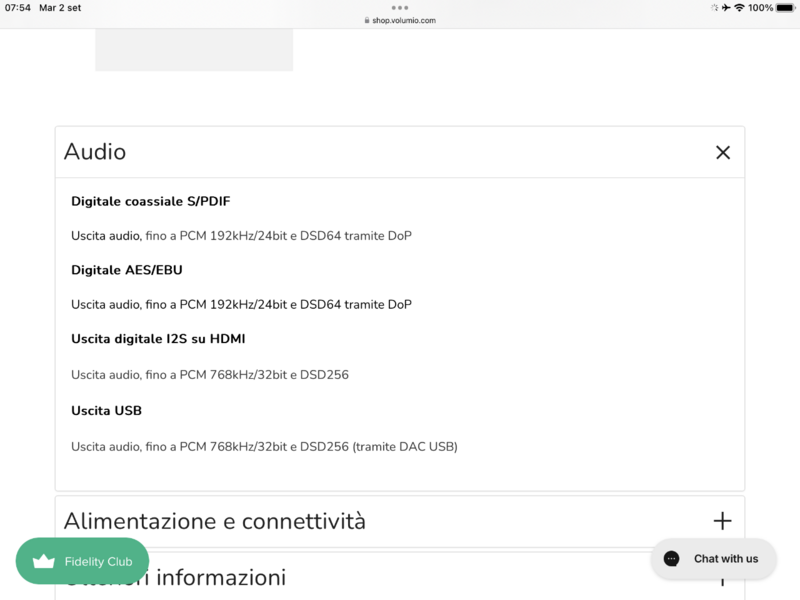Click the chat bubble icon
The width and height of the screenshot is (800, 600).
[x=673, y=559]
